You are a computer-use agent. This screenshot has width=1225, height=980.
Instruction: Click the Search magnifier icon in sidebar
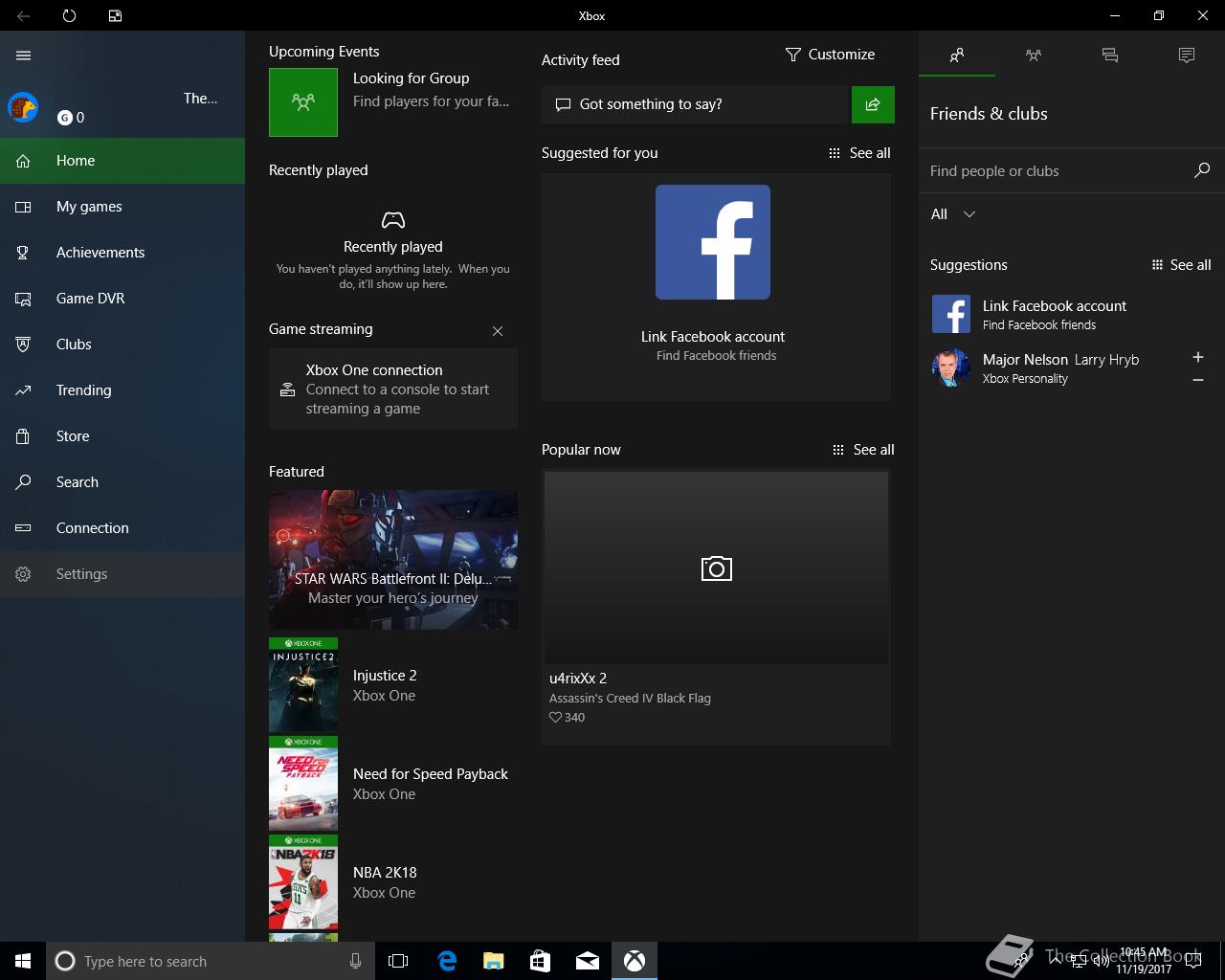[23, 482]
